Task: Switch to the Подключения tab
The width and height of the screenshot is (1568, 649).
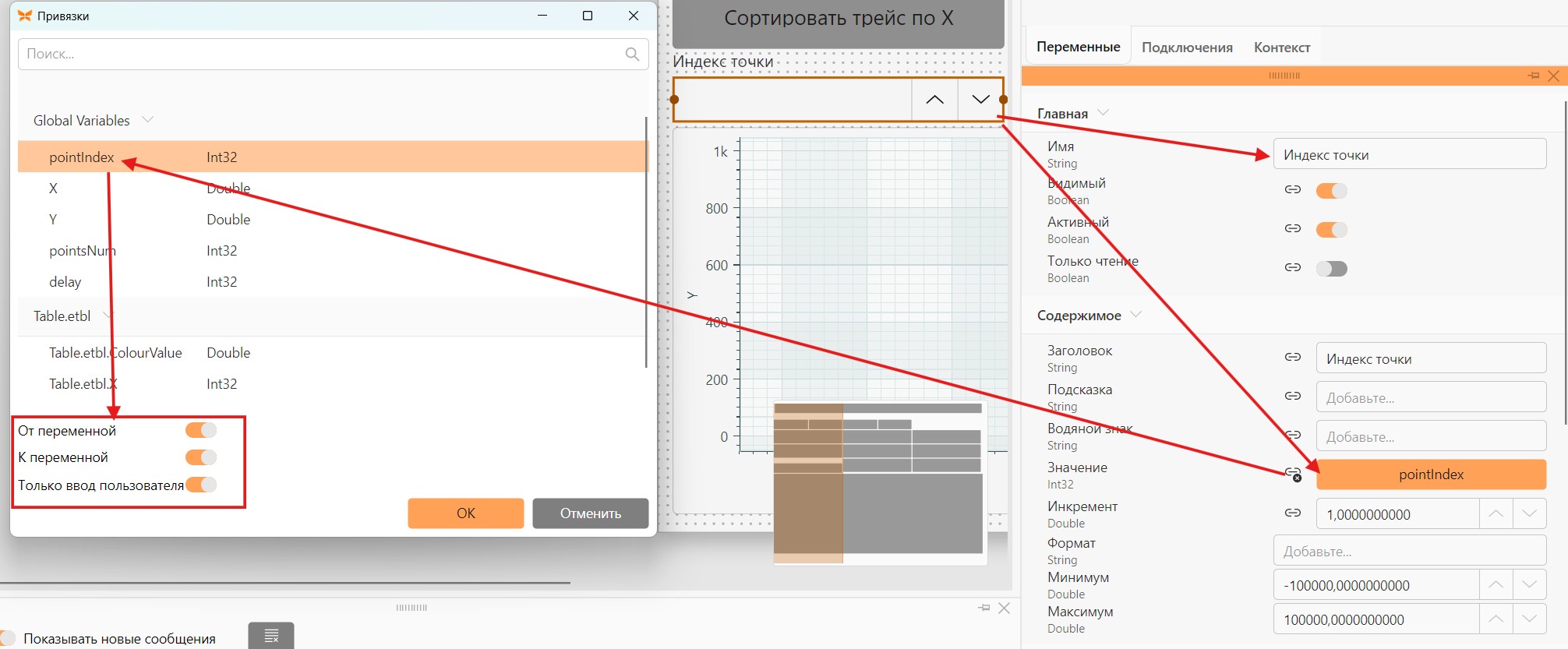Action: point(1187,48)
